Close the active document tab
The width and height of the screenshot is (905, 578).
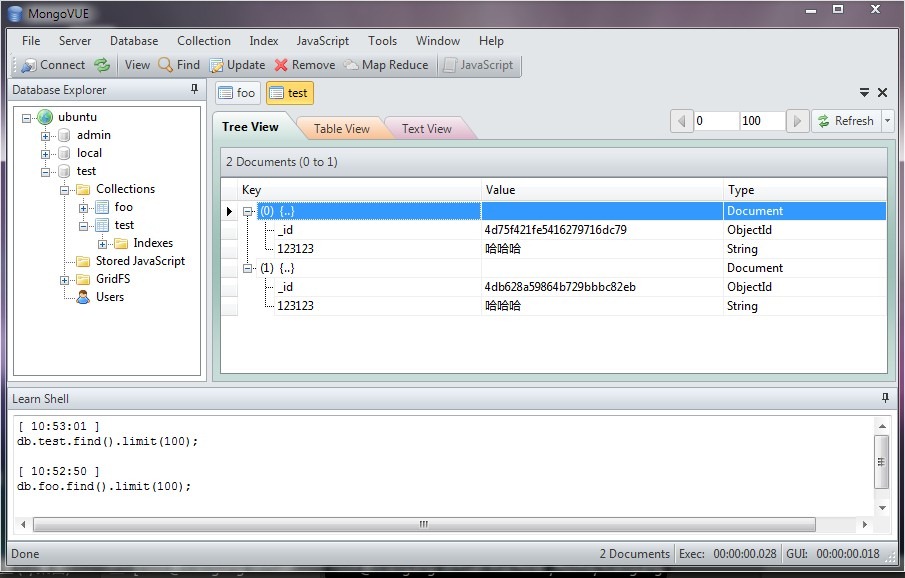pyautogui.click(x=882, y=92)
